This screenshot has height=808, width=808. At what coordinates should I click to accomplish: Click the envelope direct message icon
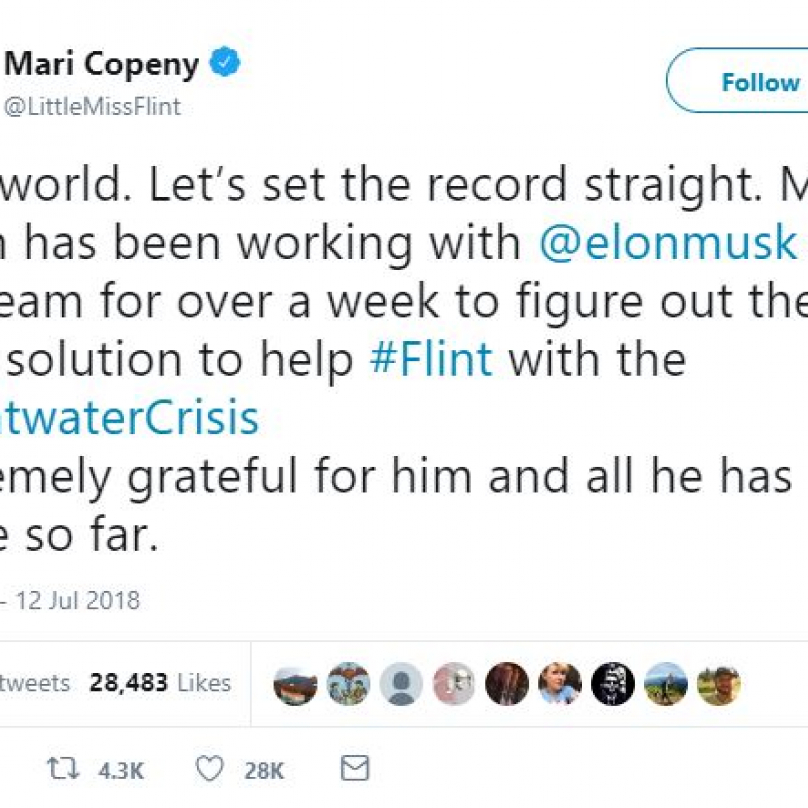[355, 769]
